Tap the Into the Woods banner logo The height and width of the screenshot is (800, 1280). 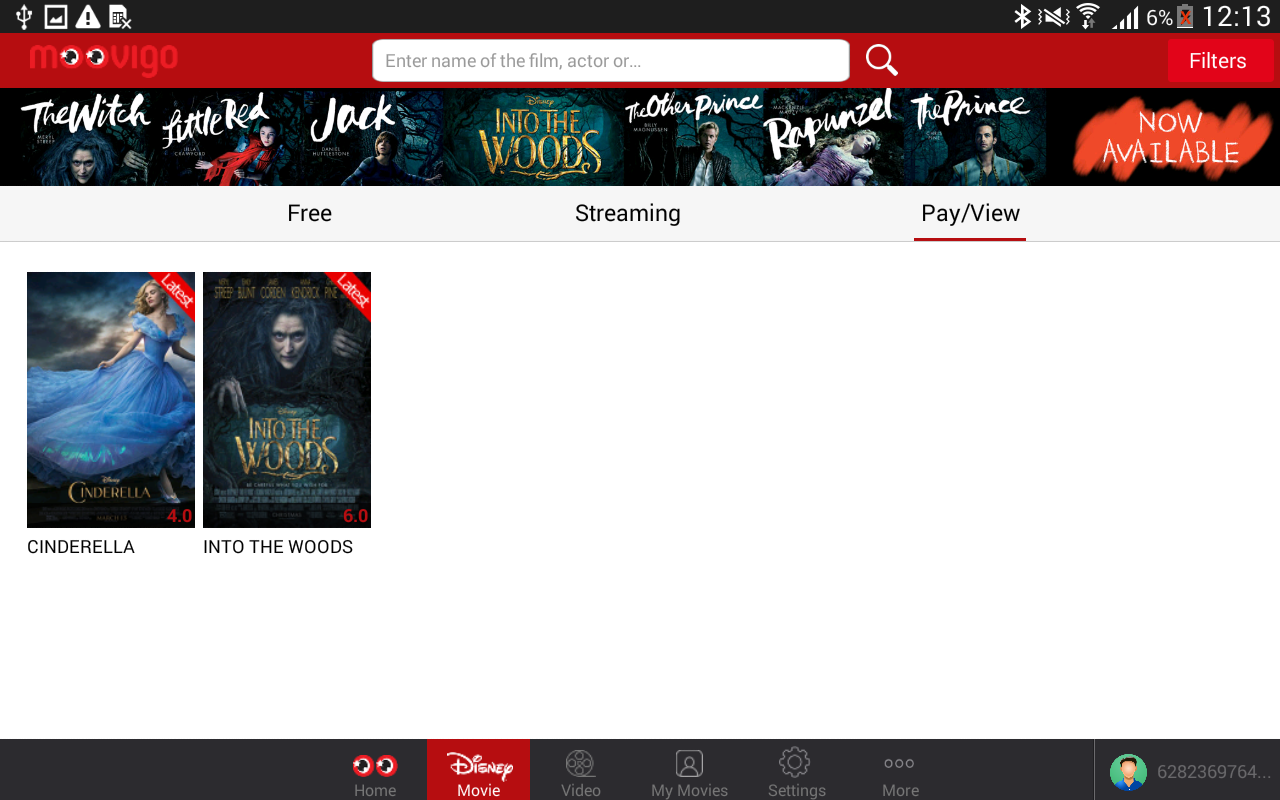click(540, 138)
